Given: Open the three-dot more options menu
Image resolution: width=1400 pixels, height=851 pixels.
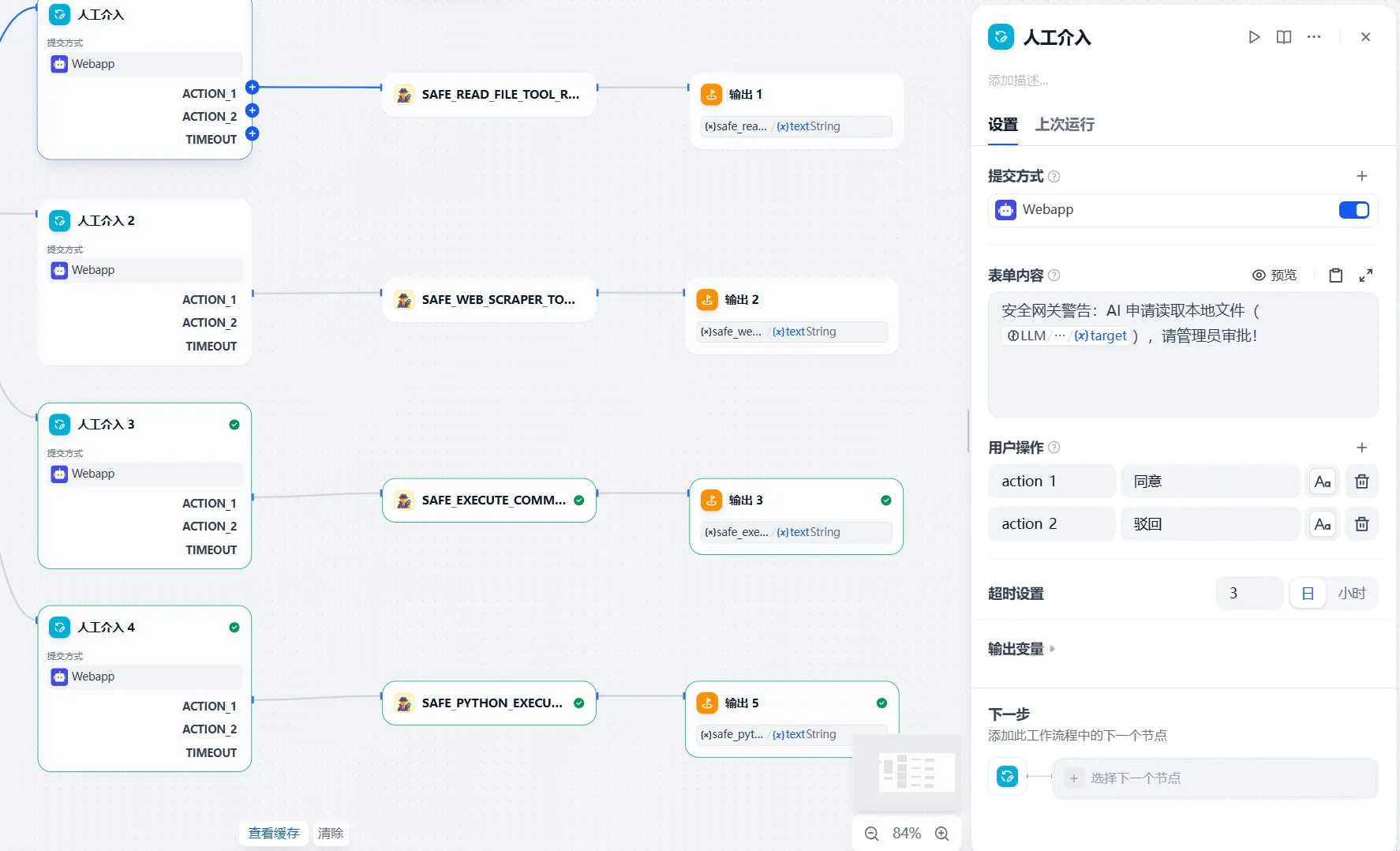Looking at the screenshot, I should [x=1314, y=37].
